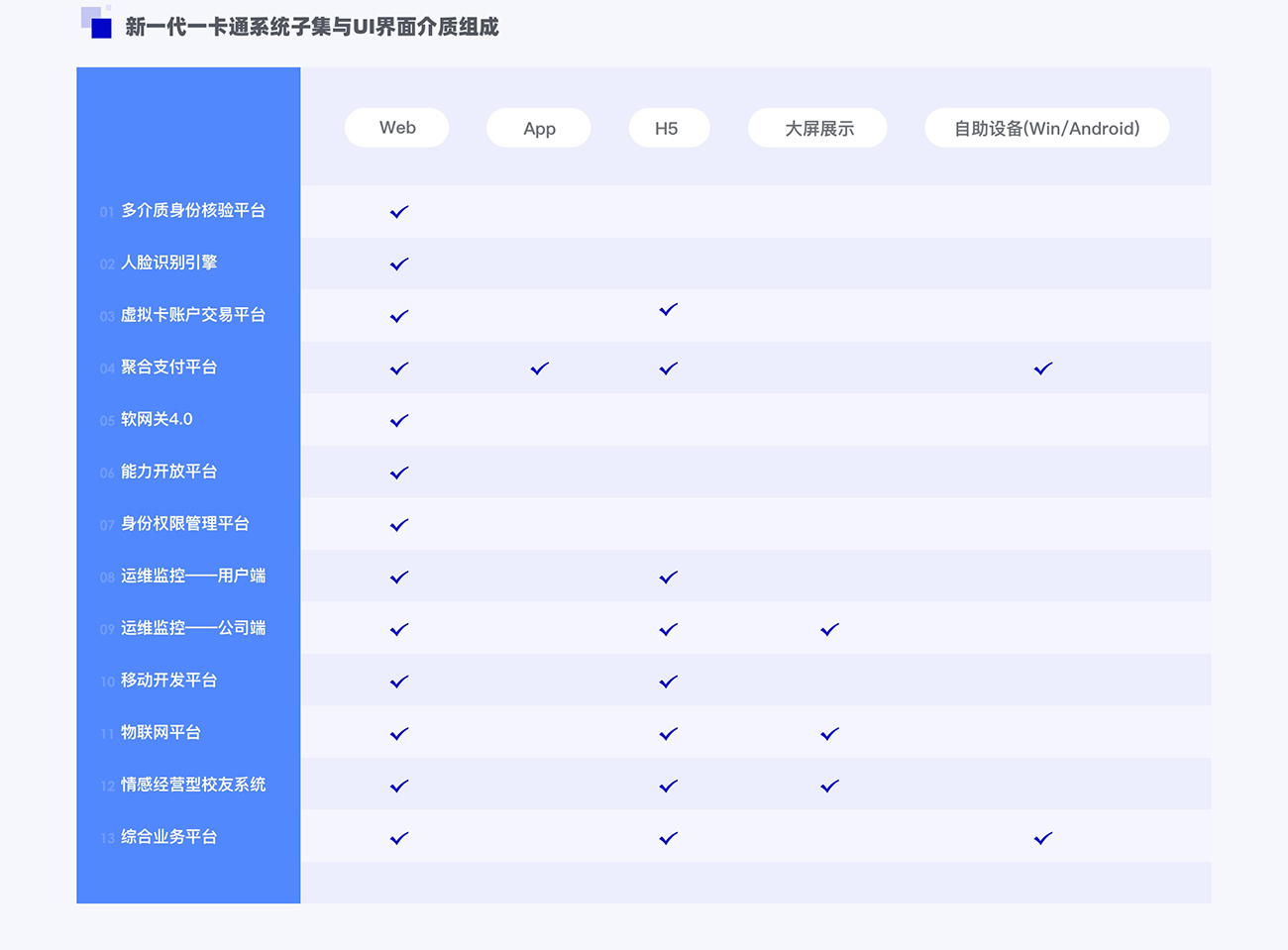1288x950 pixels.
Task: Click the H5 checkmark for 情感经营型校友系统
Action: [669, 786]
